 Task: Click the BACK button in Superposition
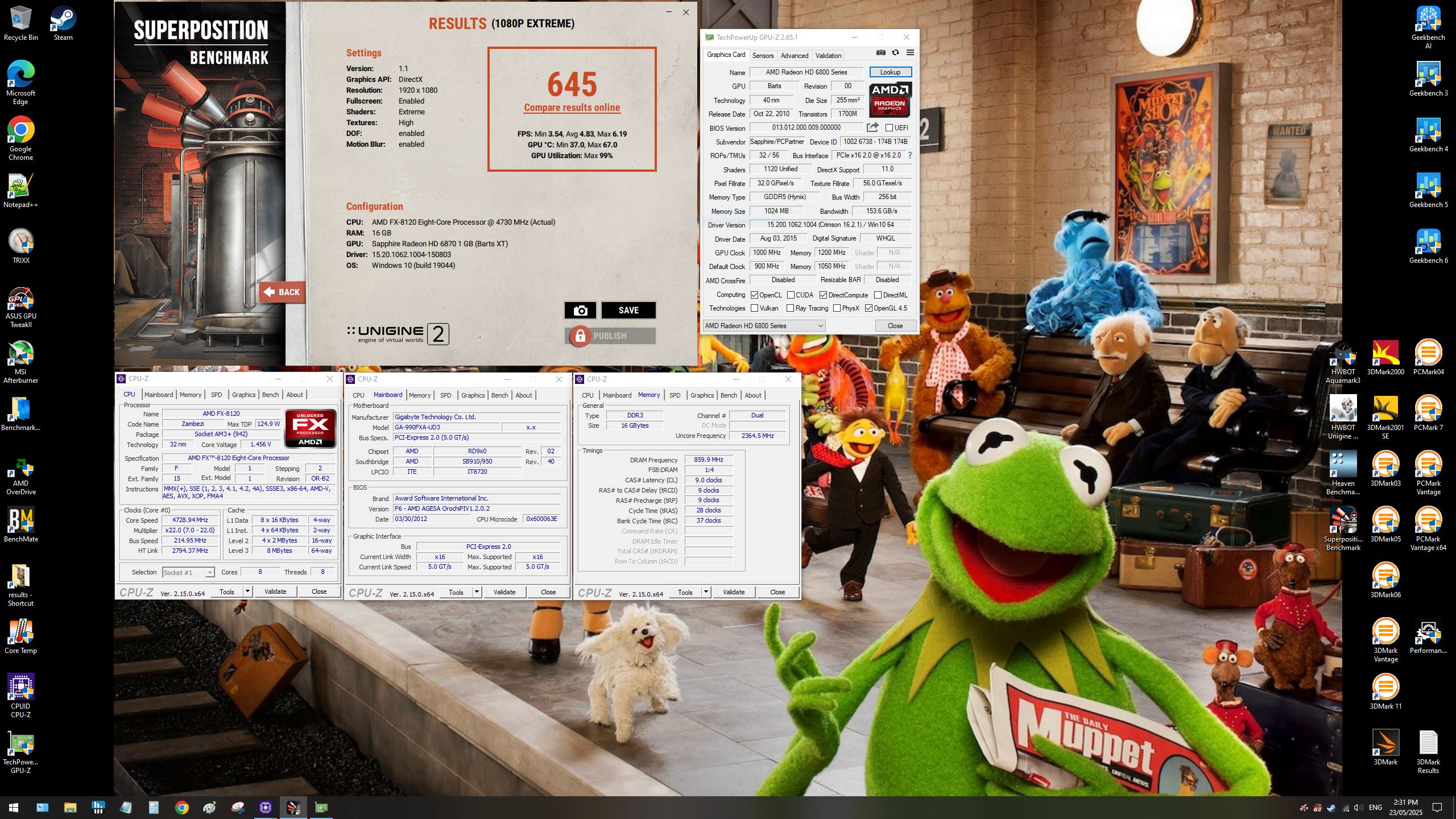pos(282,292)
